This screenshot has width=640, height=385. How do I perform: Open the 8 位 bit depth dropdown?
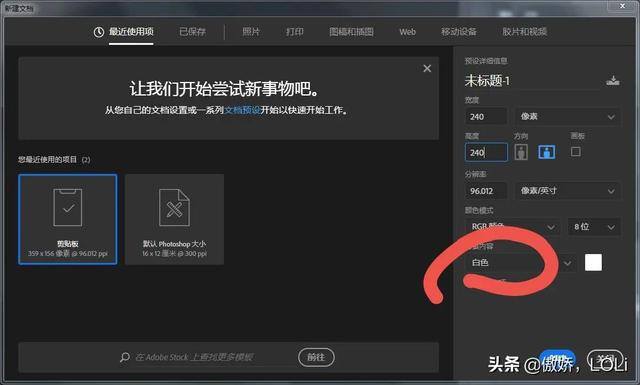click(x=594, y=227)
